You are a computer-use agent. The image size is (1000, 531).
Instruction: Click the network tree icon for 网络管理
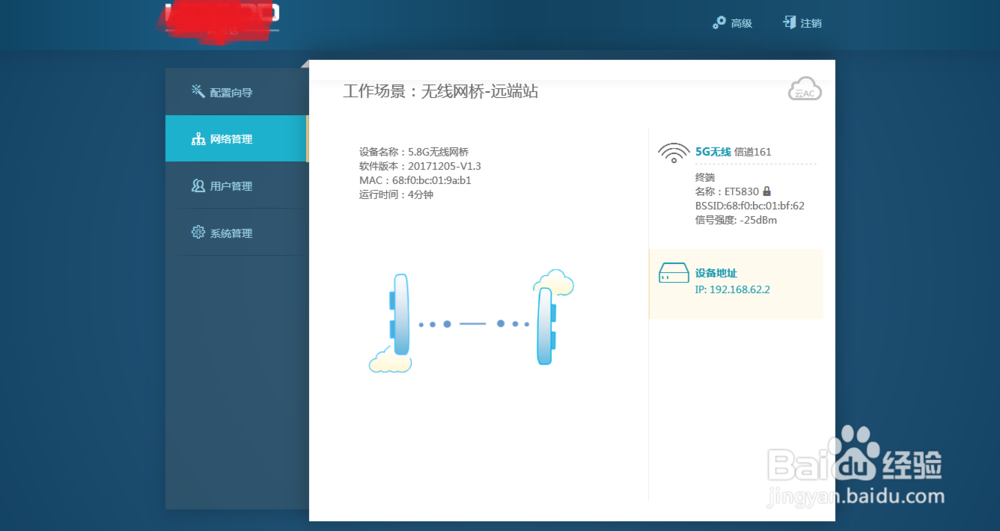198,138
